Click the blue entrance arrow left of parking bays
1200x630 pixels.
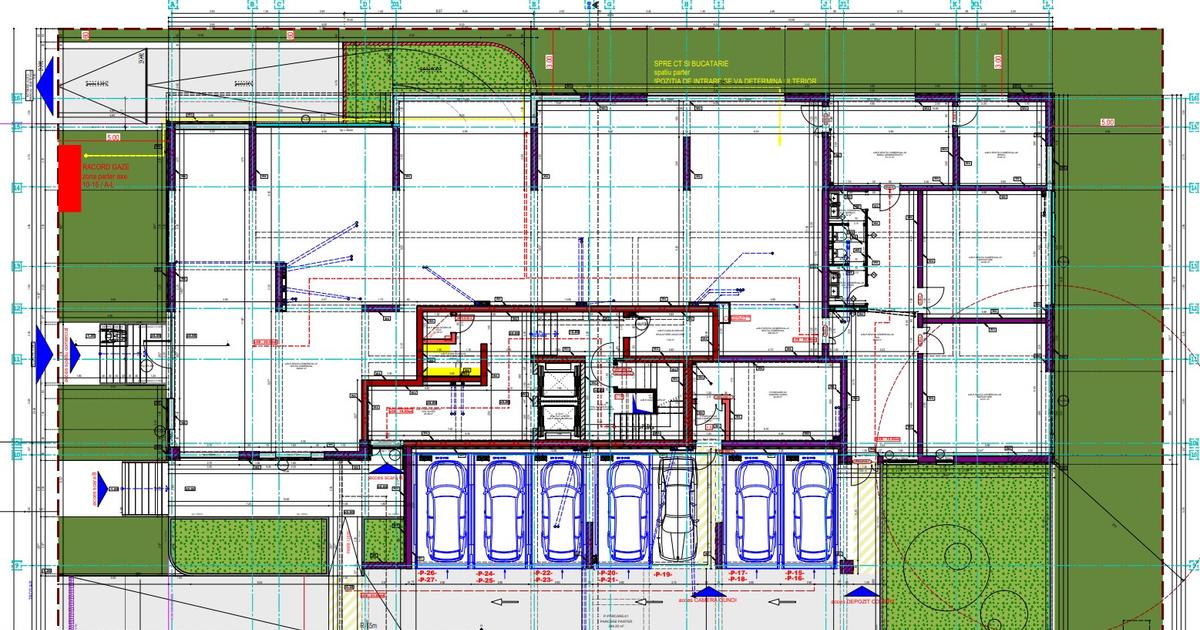381,466
